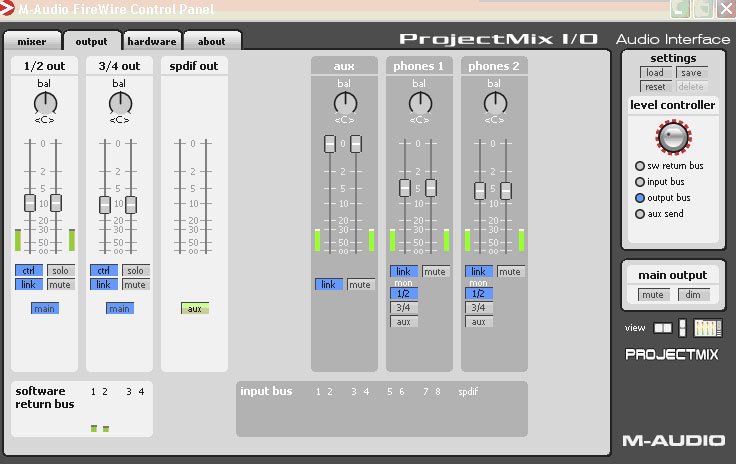This screenshot has height=464, width=736.
Task: Close the FireWire Control Panel window
Action: (726, 9)
